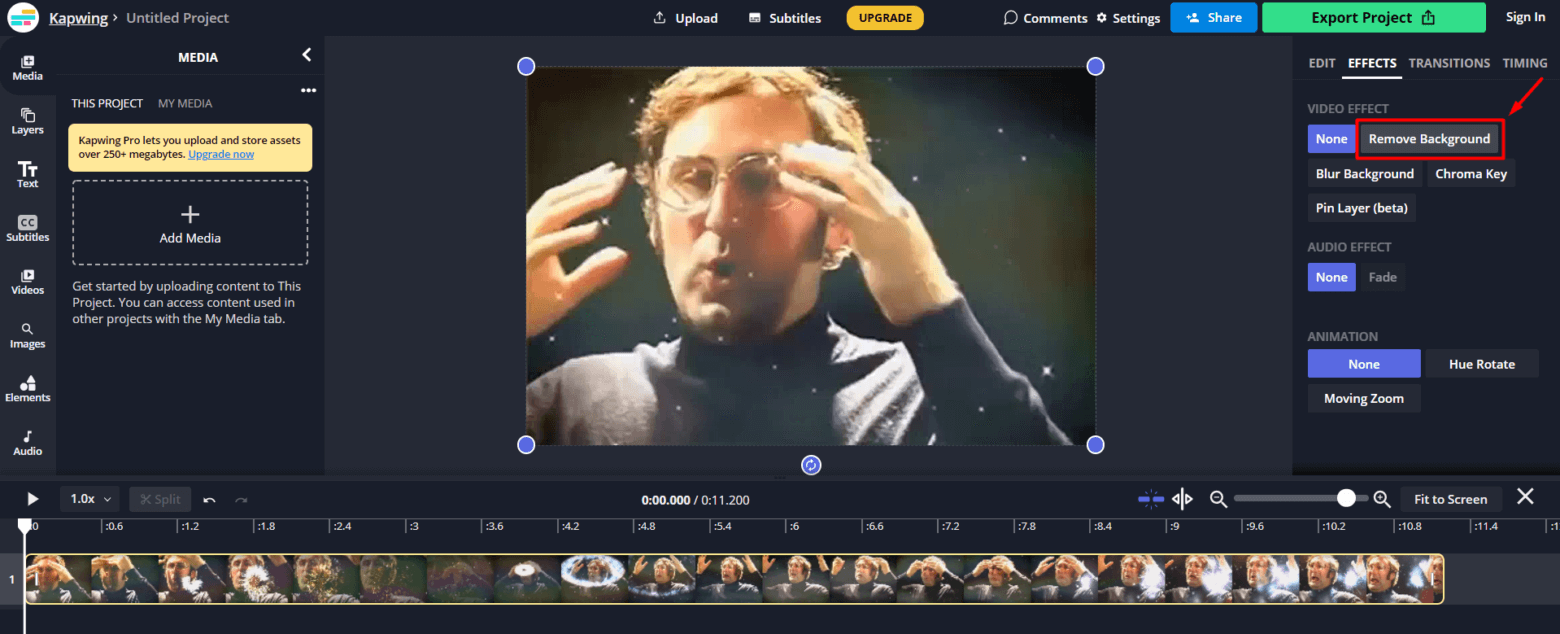Open the Images panel icon

27,336
